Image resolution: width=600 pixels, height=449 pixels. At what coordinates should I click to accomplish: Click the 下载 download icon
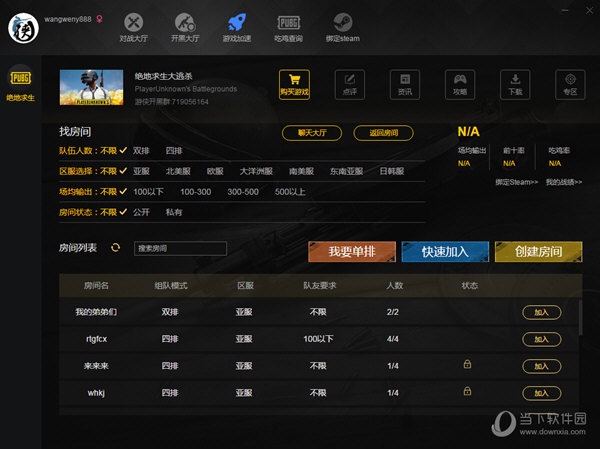point(515,85)
